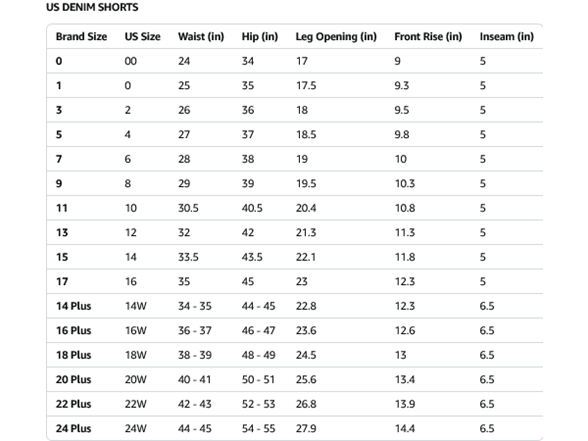Click the Brand Size column header
The height and width of the screenshot is (441, 588).
tap(81, 37)
